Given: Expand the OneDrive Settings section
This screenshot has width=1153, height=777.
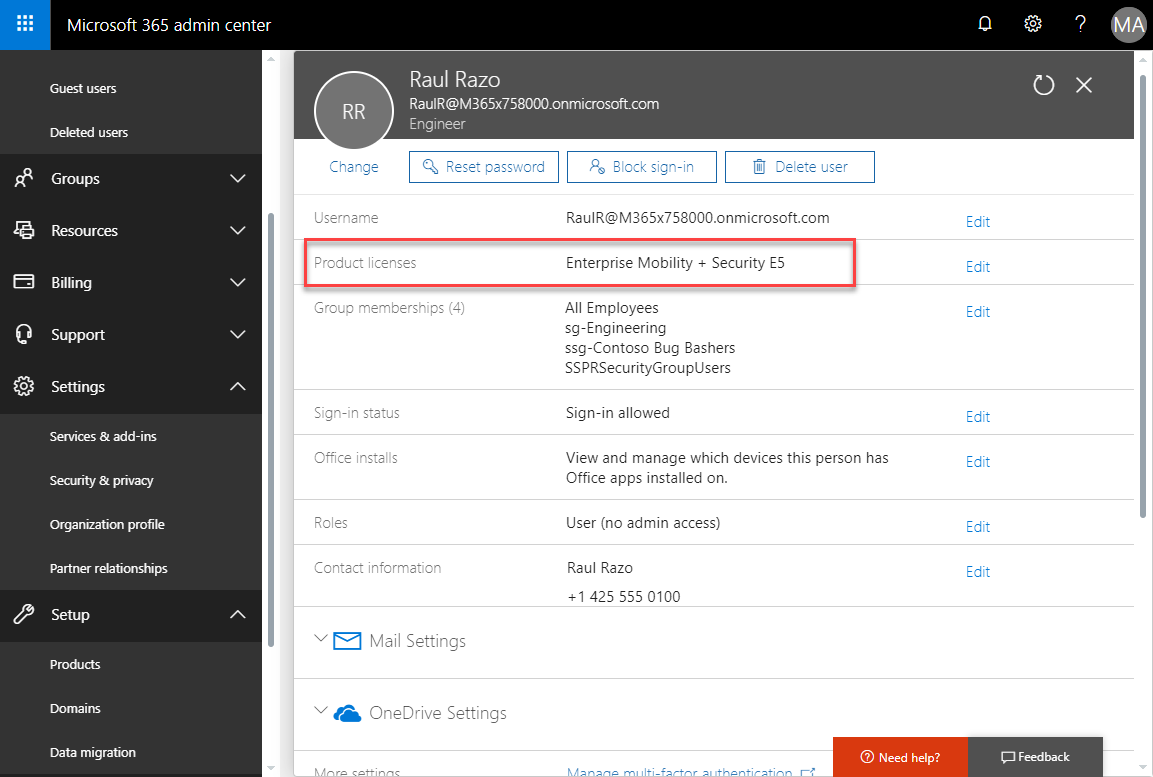Looking at the screenshot, I should point(437,713).
